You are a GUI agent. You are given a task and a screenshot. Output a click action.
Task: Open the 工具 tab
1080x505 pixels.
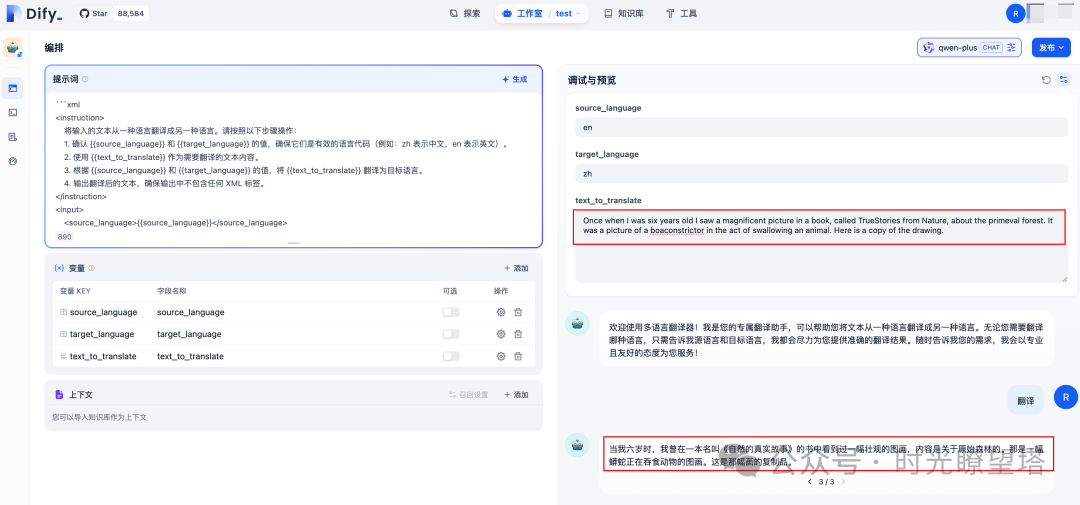pyautogui.click(x=681, y=13)
